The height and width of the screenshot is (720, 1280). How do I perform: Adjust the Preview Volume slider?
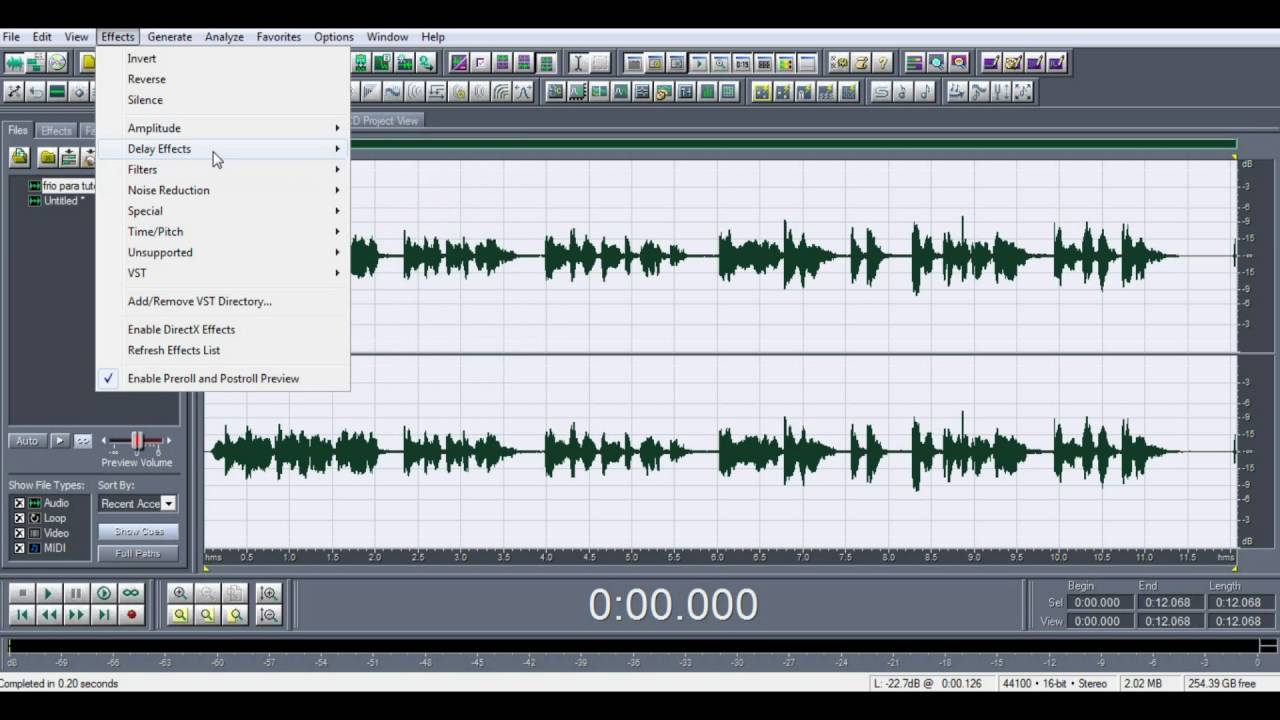click(137, 441)
